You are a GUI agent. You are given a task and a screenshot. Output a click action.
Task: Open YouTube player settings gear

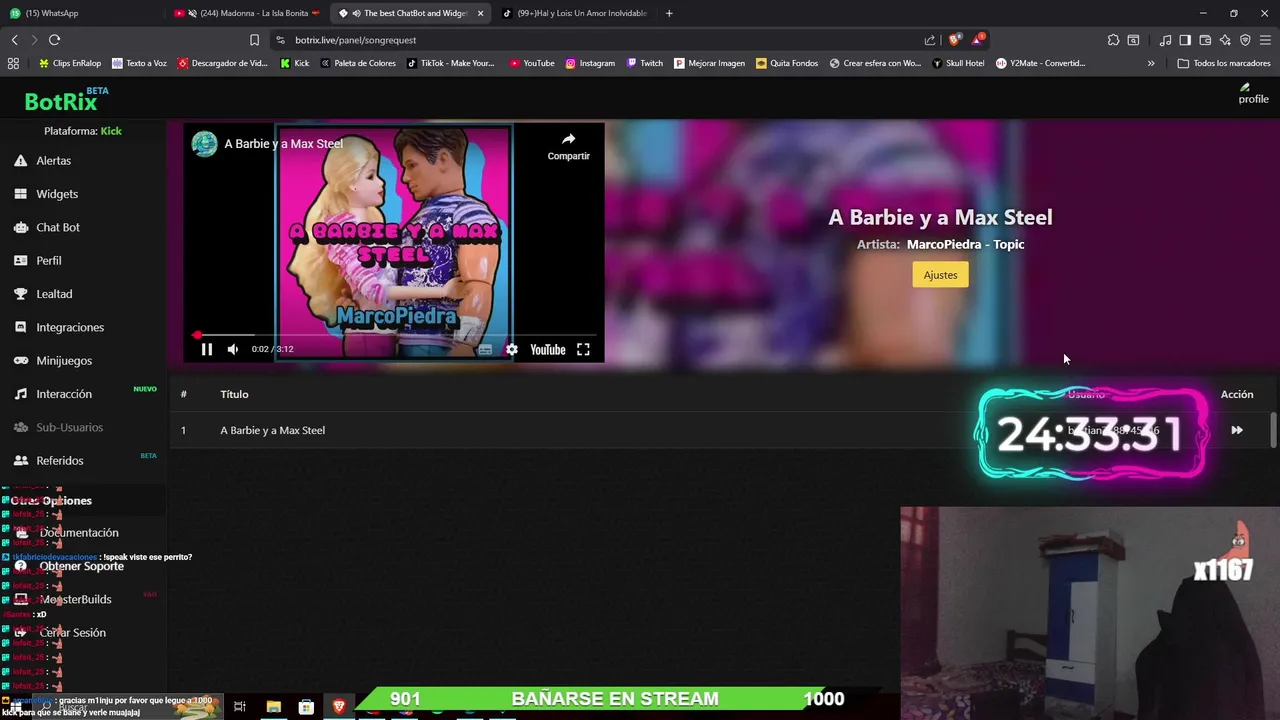[512, 349]
